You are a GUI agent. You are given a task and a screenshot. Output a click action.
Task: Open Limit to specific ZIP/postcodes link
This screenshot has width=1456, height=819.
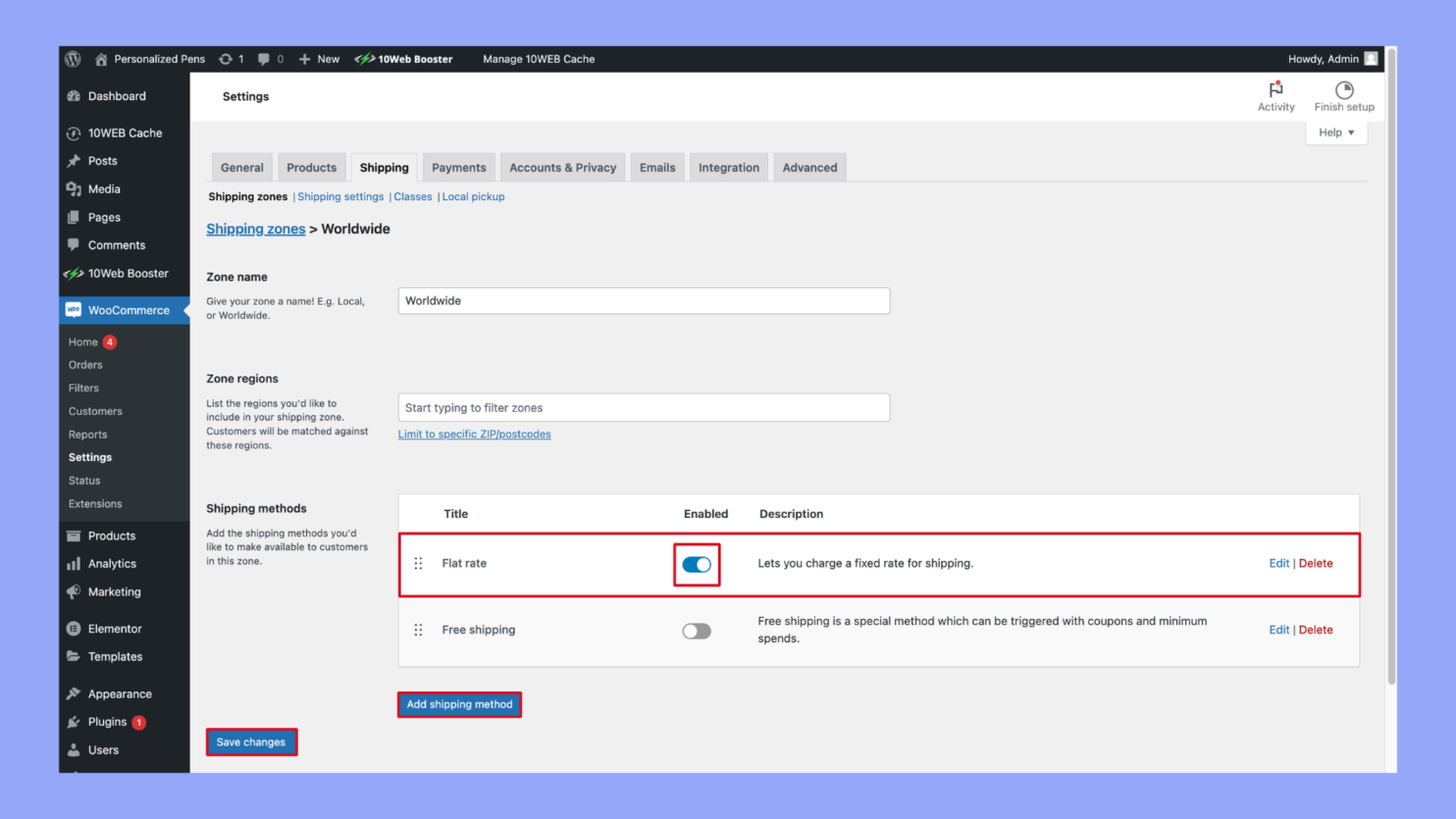click(x=475, y=434)
